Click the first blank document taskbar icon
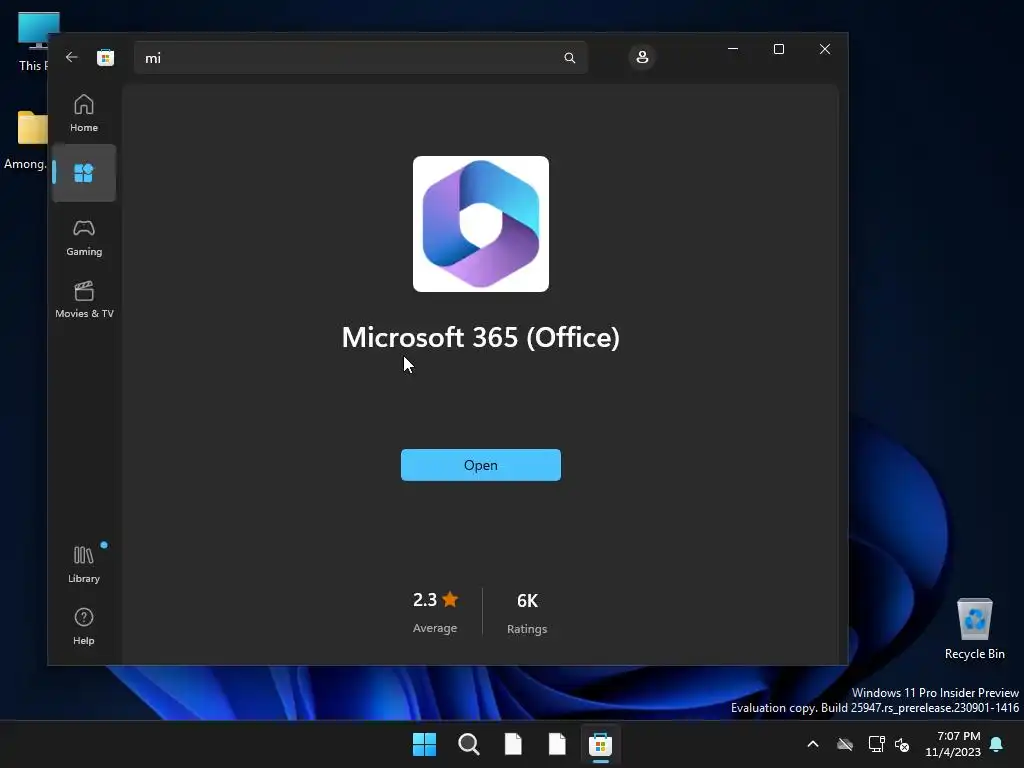Image resolution: width=1024 pixels, height=768 pixels. pyautogui.click(x=513, y=744)
